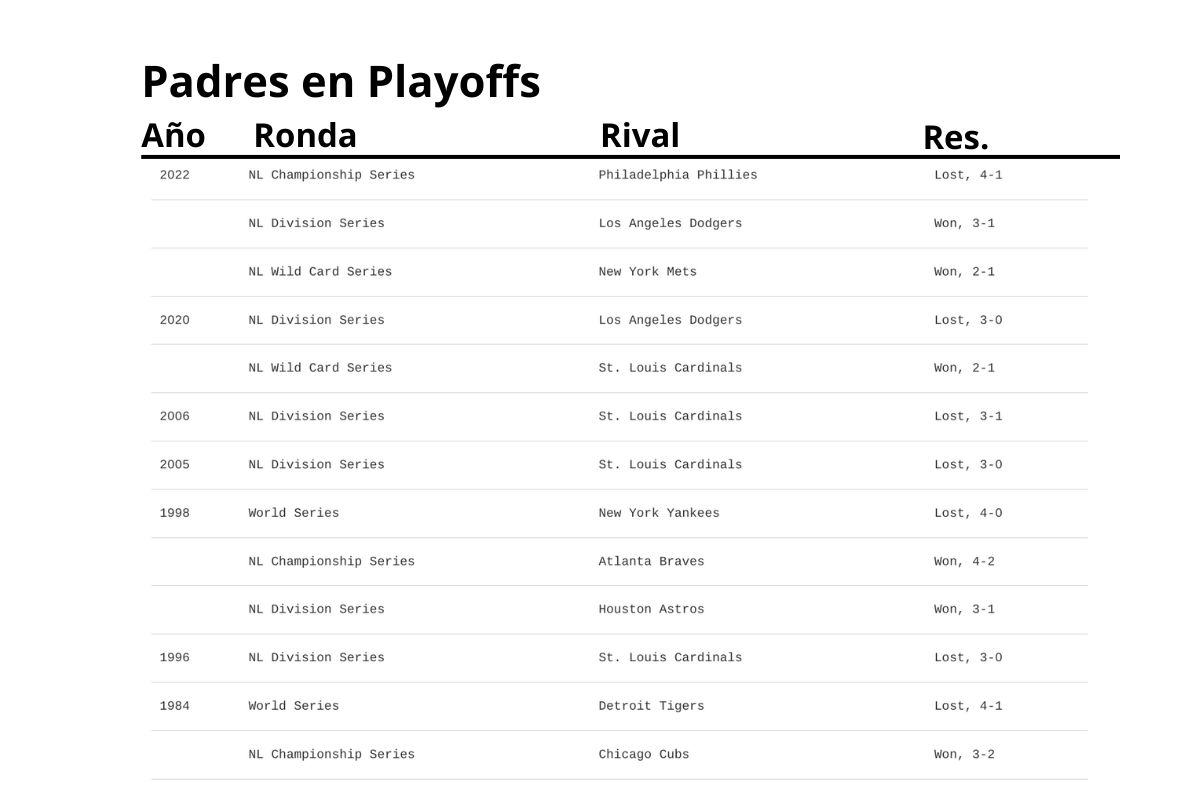Viewport: 1200px width, 800px height.
Task: Click the Houston Astros cell
Action: [651, 609]
